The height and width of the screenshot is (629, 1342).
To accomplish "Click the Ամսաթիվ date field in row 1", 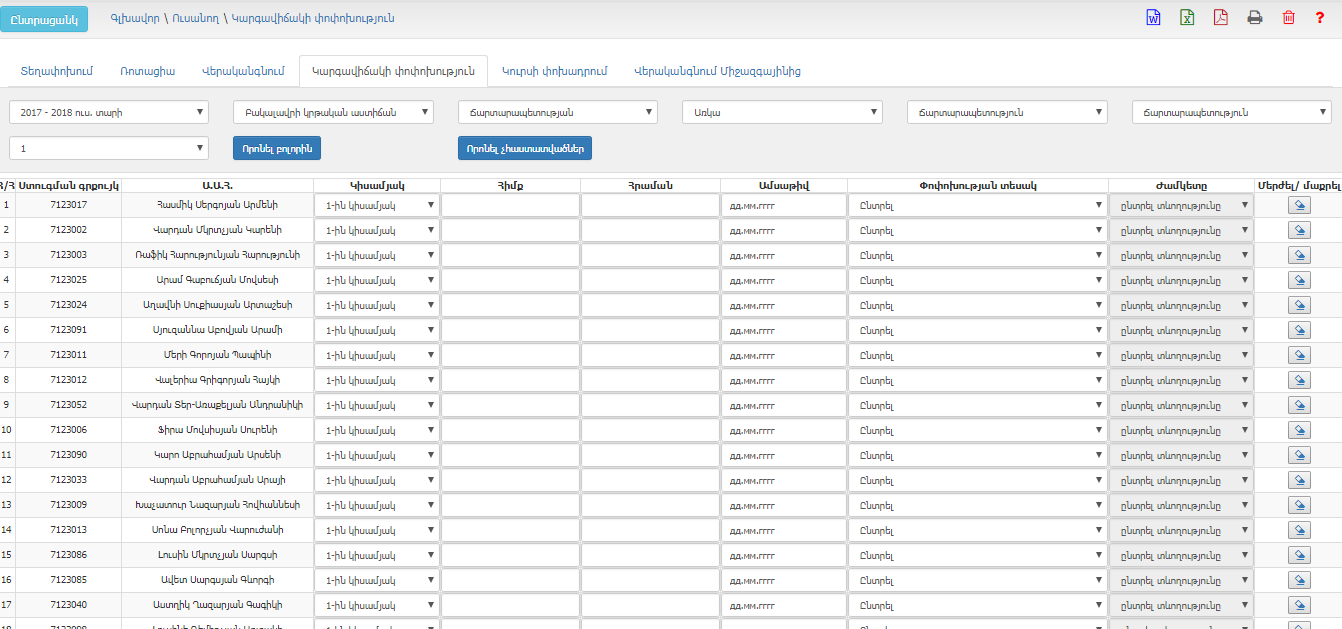I will pyautogui.click(x=783, y=205).
